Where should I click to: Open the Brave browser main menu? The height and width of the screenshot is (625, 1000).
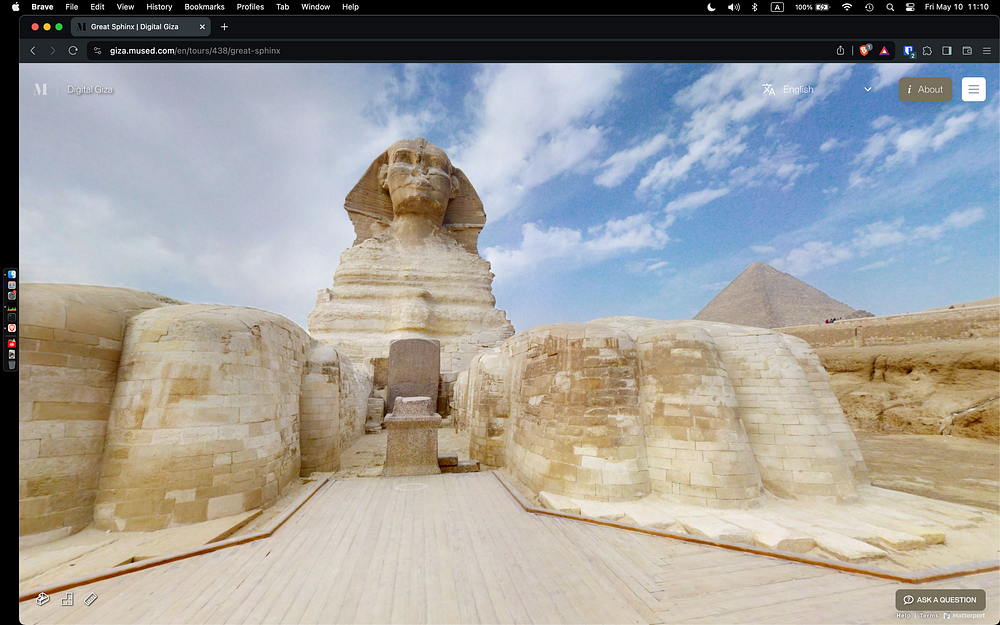pos(986,50)
